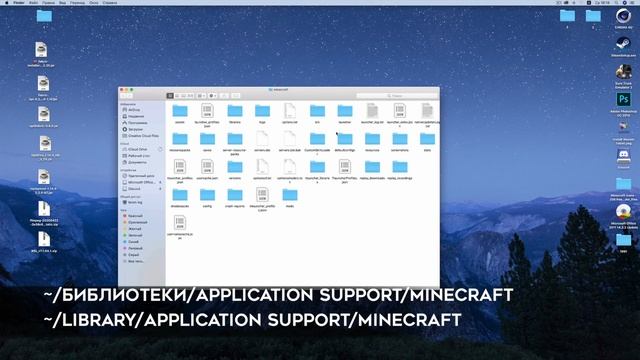
Task: Switch Finder to list view
Action: click(x=177, y=96)
